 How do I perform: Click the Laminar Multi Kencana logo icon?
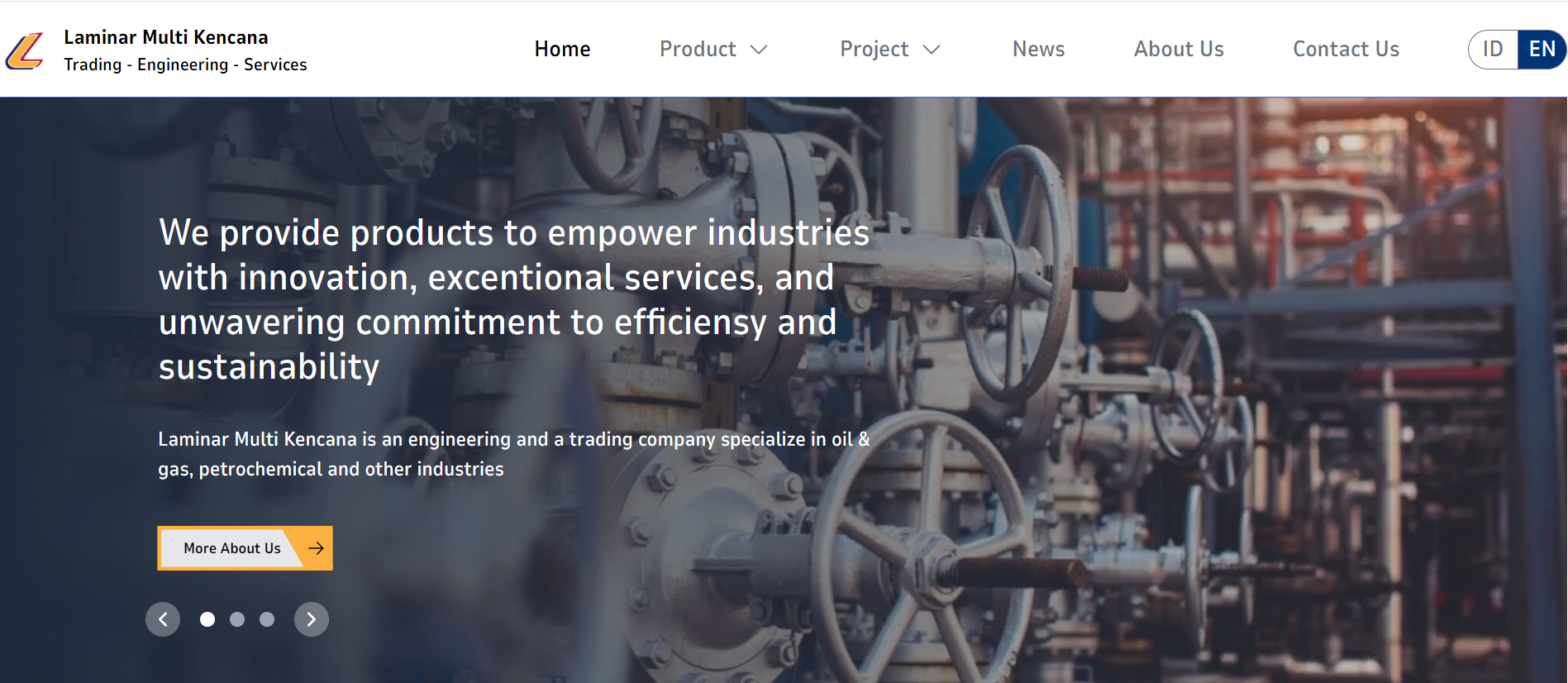[25, 51]
